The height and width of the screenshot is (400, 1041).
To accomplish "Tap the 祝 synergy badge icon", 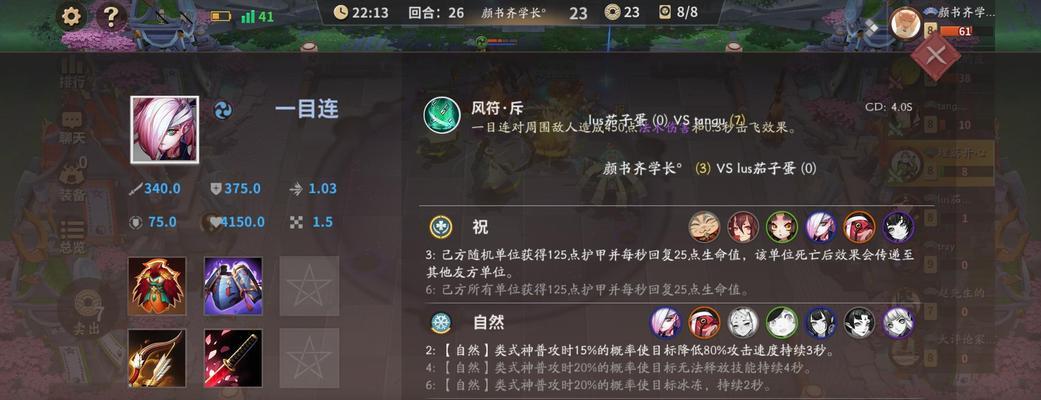I will point(441,227).
